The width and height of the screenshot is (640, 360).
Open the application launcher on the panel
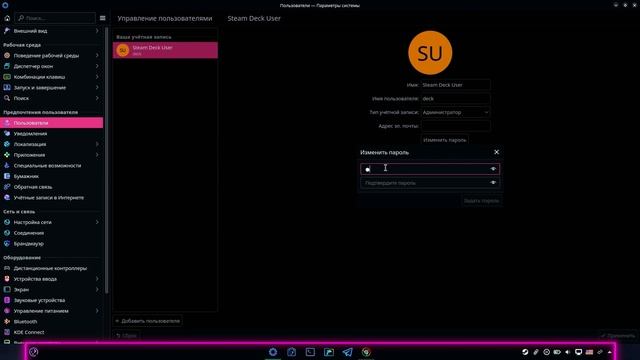point(33,352)
